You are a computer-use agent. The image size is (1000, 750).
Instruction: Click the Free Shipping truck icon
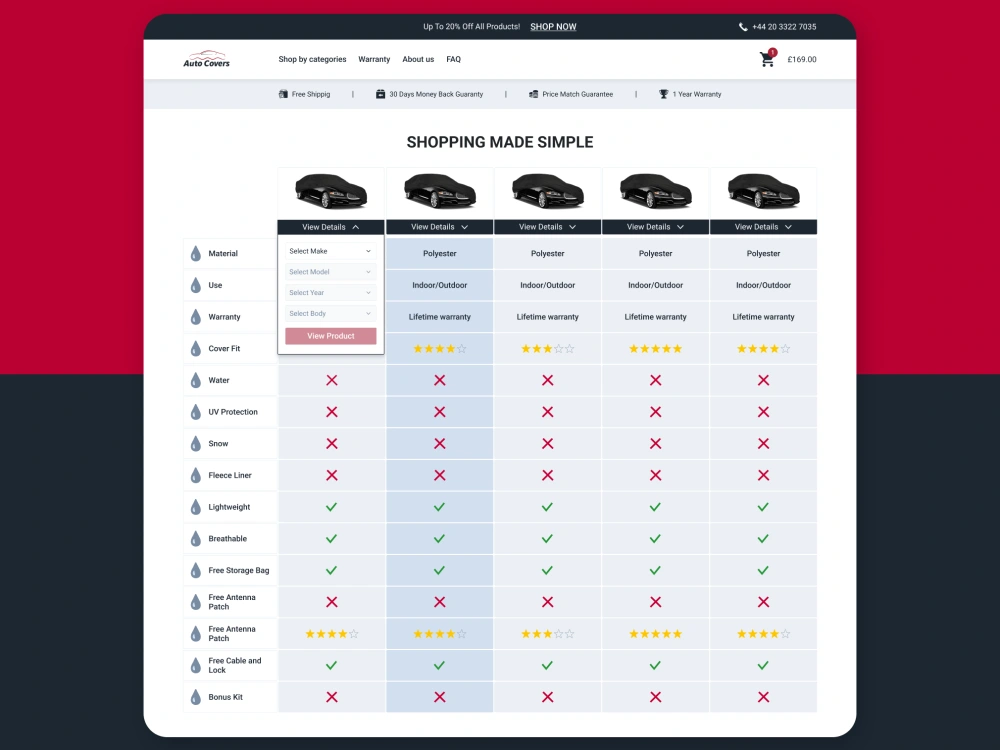[x=283, y=93]
